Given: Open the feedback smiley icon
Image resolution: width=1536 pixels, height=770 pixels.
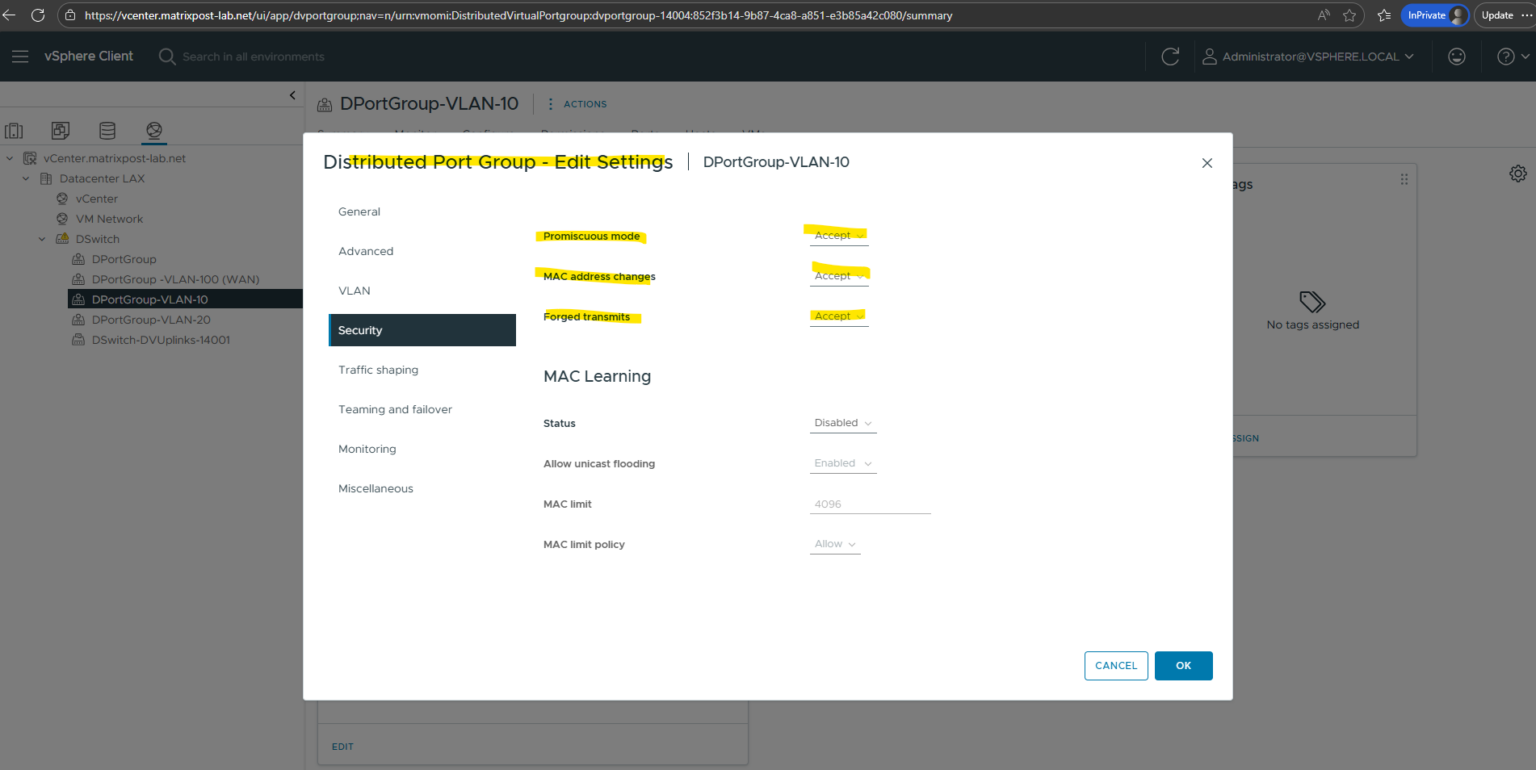Looking at the screenshot, I should point(1457,57).
